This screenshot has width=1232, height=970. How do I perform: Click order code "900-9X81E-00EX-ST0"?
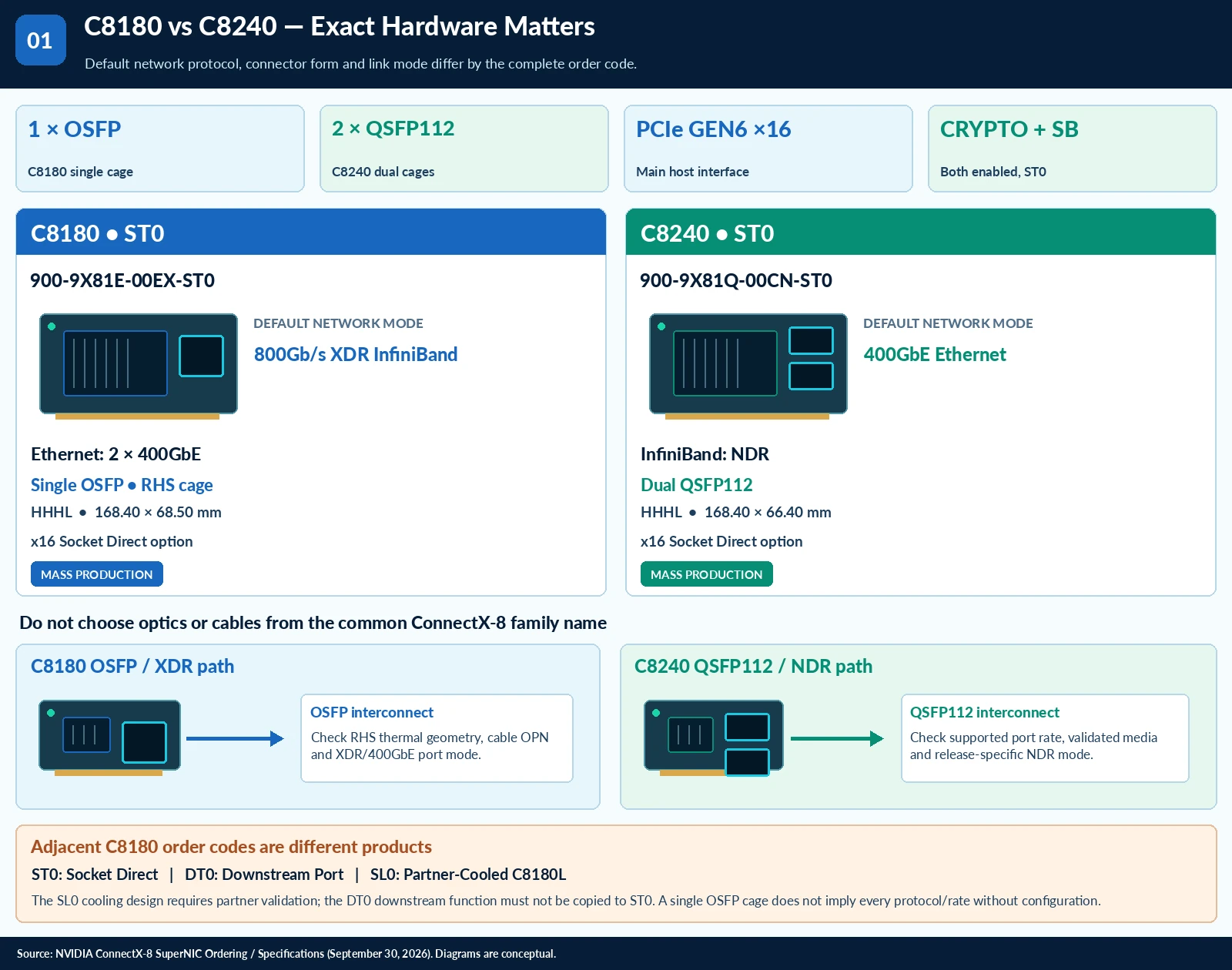pyautogui.click(x=122, y=280)
